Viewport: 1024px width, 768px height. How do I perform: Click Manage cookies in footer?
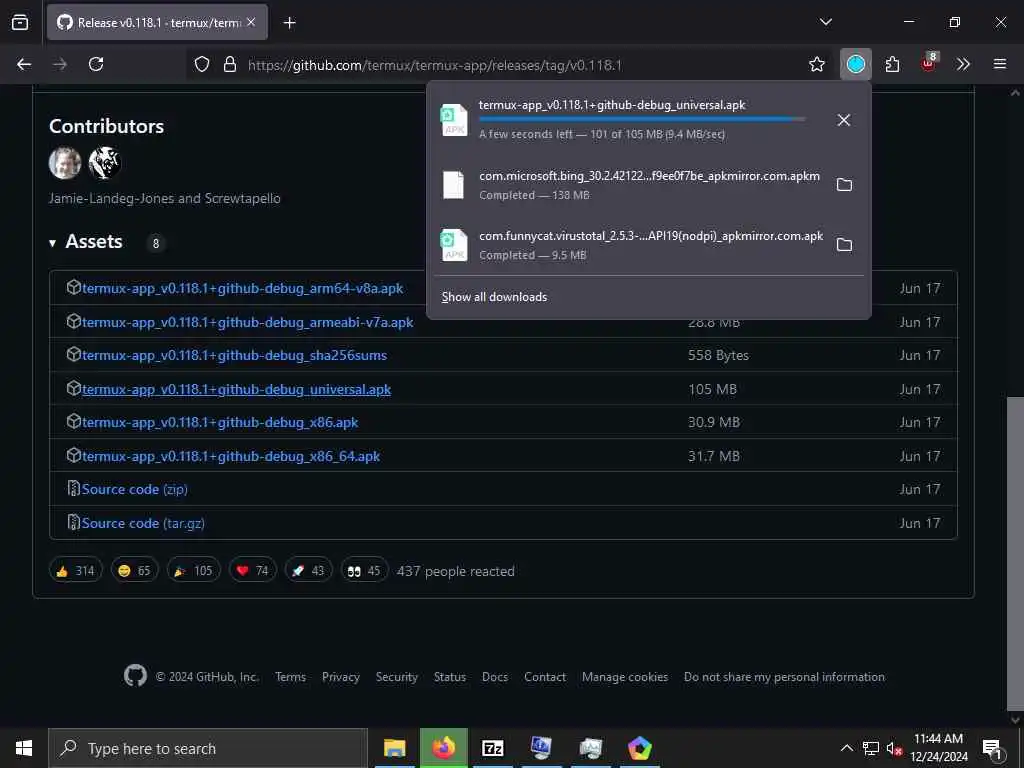click(625, 677)
